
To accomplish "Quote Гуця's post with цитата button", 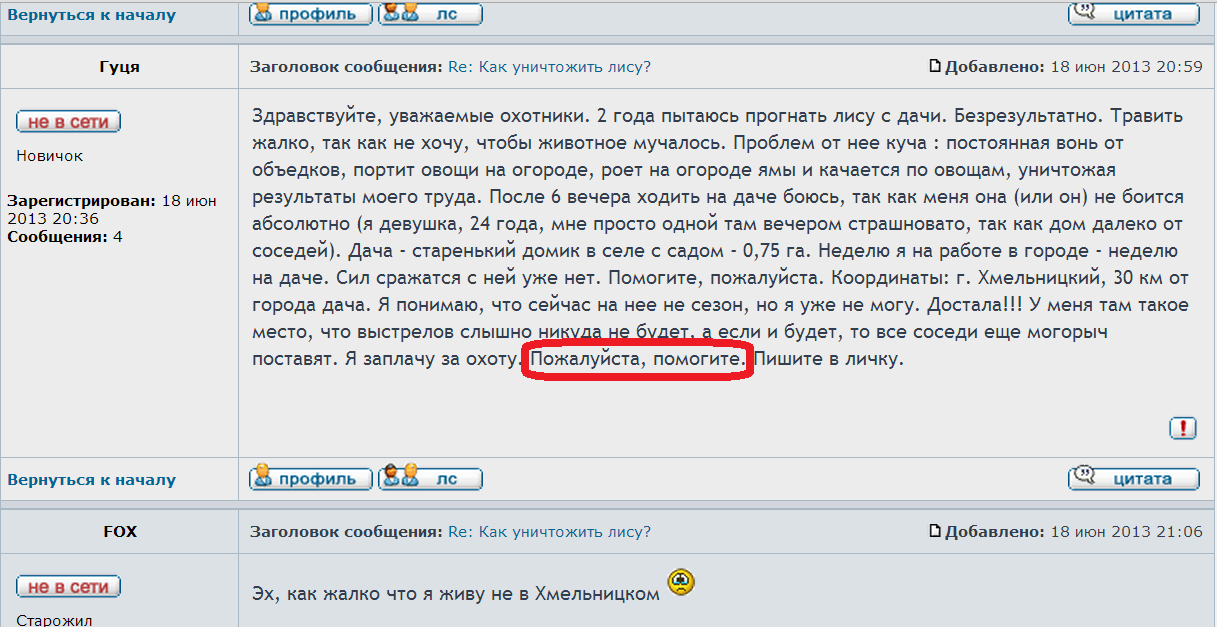I will 1133,478.
